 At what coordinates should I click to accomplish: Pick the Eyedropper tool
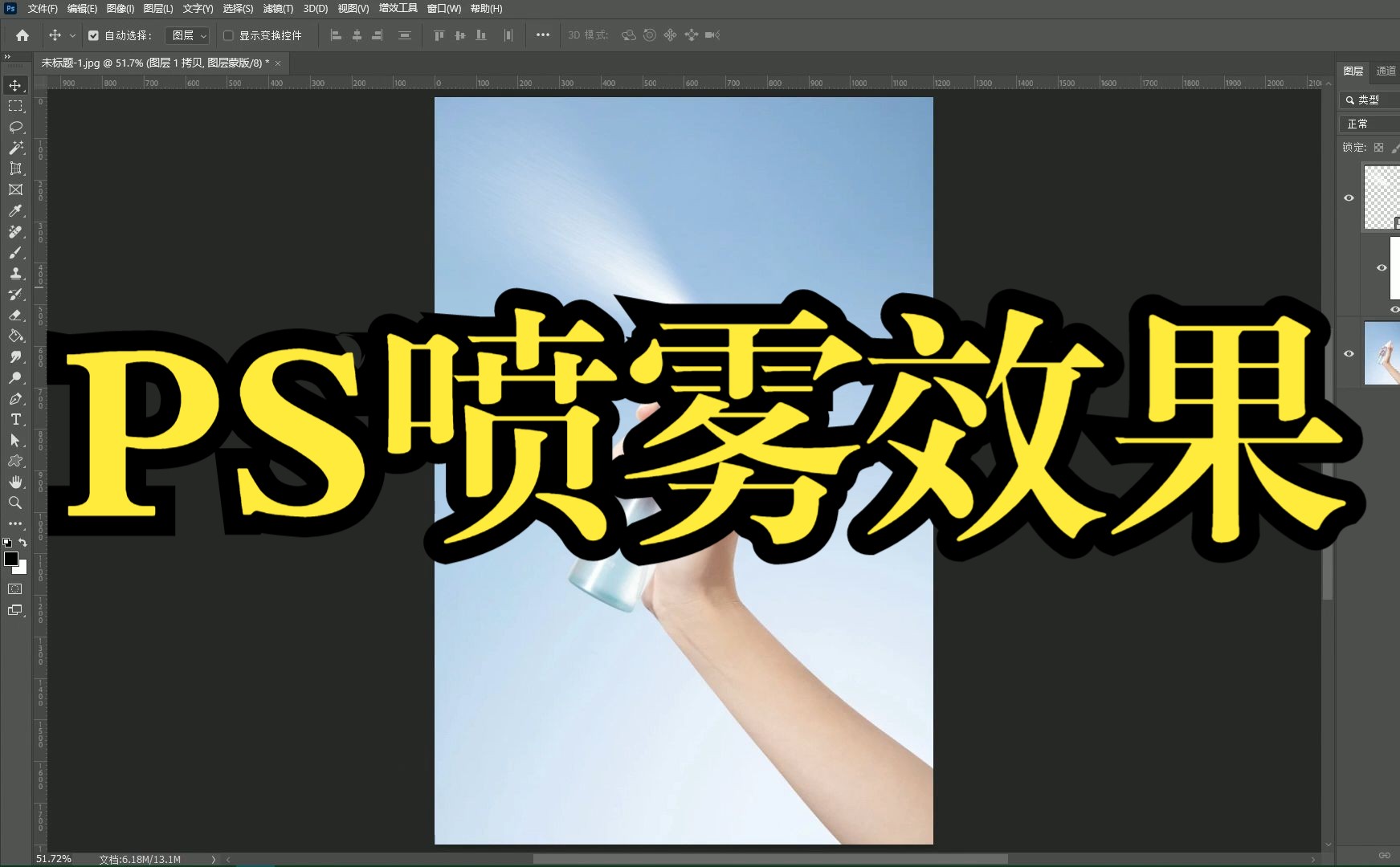pos(15,211)
